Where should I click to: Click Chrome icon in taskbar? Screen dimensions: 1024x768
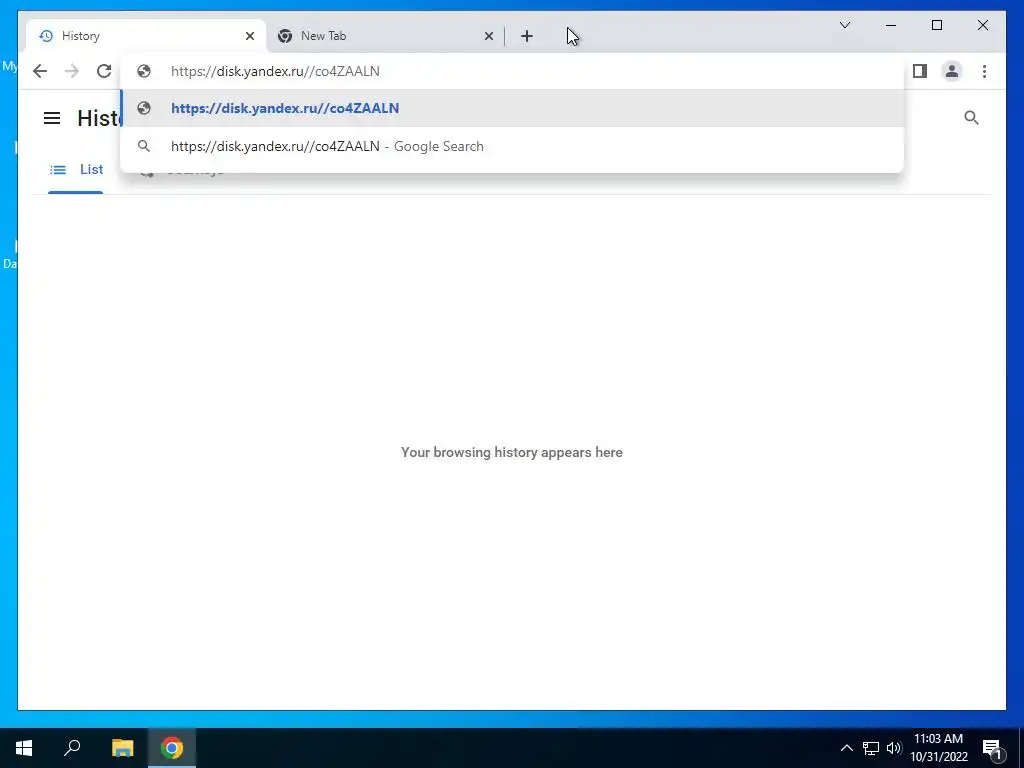click(172, 748)
